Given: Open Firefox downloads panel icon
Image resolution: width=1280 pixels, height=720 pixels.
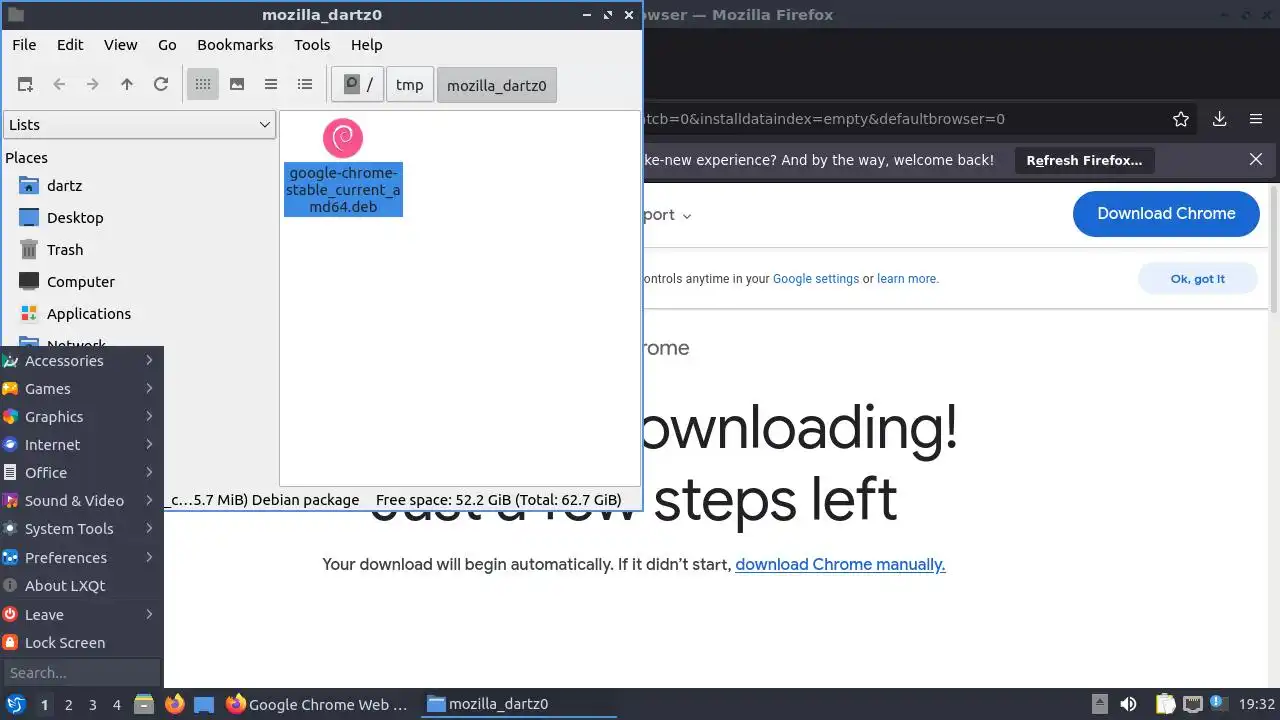Looking at the screenshot, I should (x=1220, y=119).
